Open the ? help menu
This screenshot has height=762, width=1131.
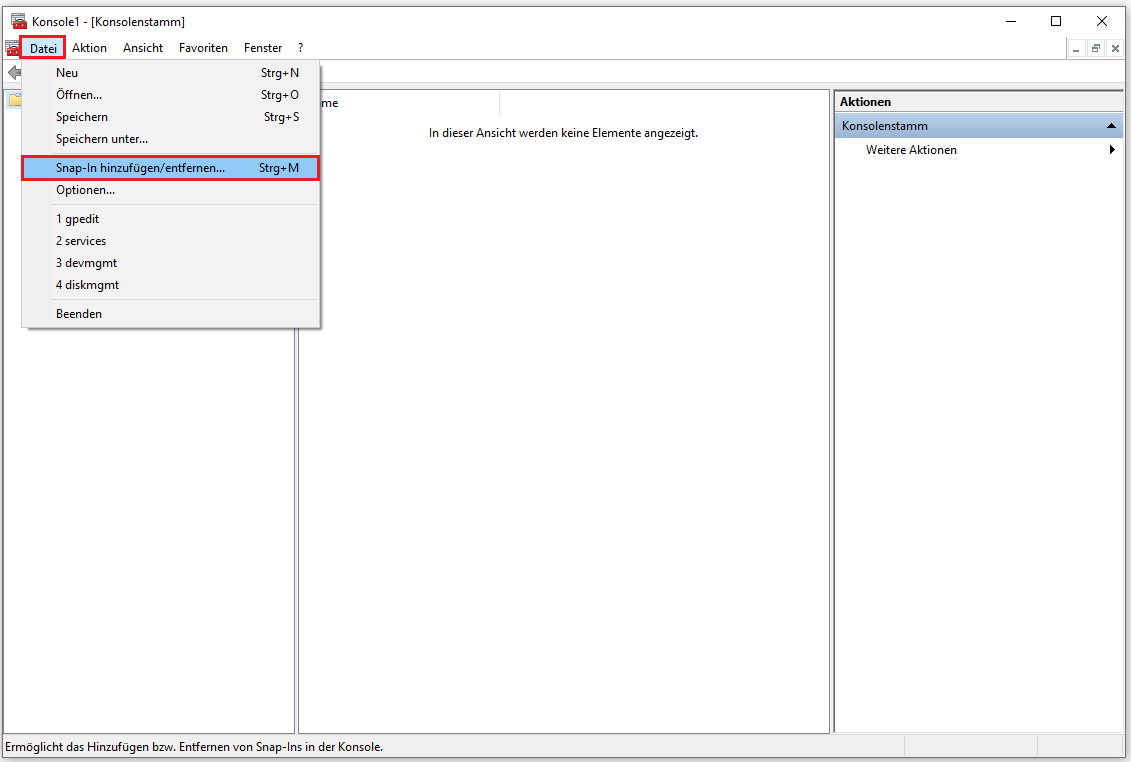(x=301, y=48)
